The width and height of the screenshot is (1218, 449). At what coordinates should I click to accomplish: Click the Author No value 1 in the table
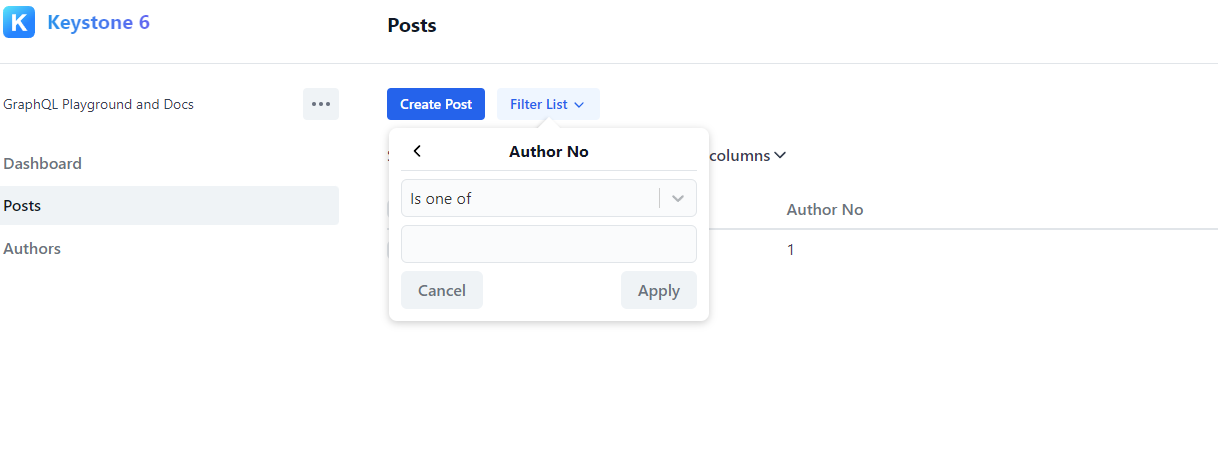tap(790, 250)
